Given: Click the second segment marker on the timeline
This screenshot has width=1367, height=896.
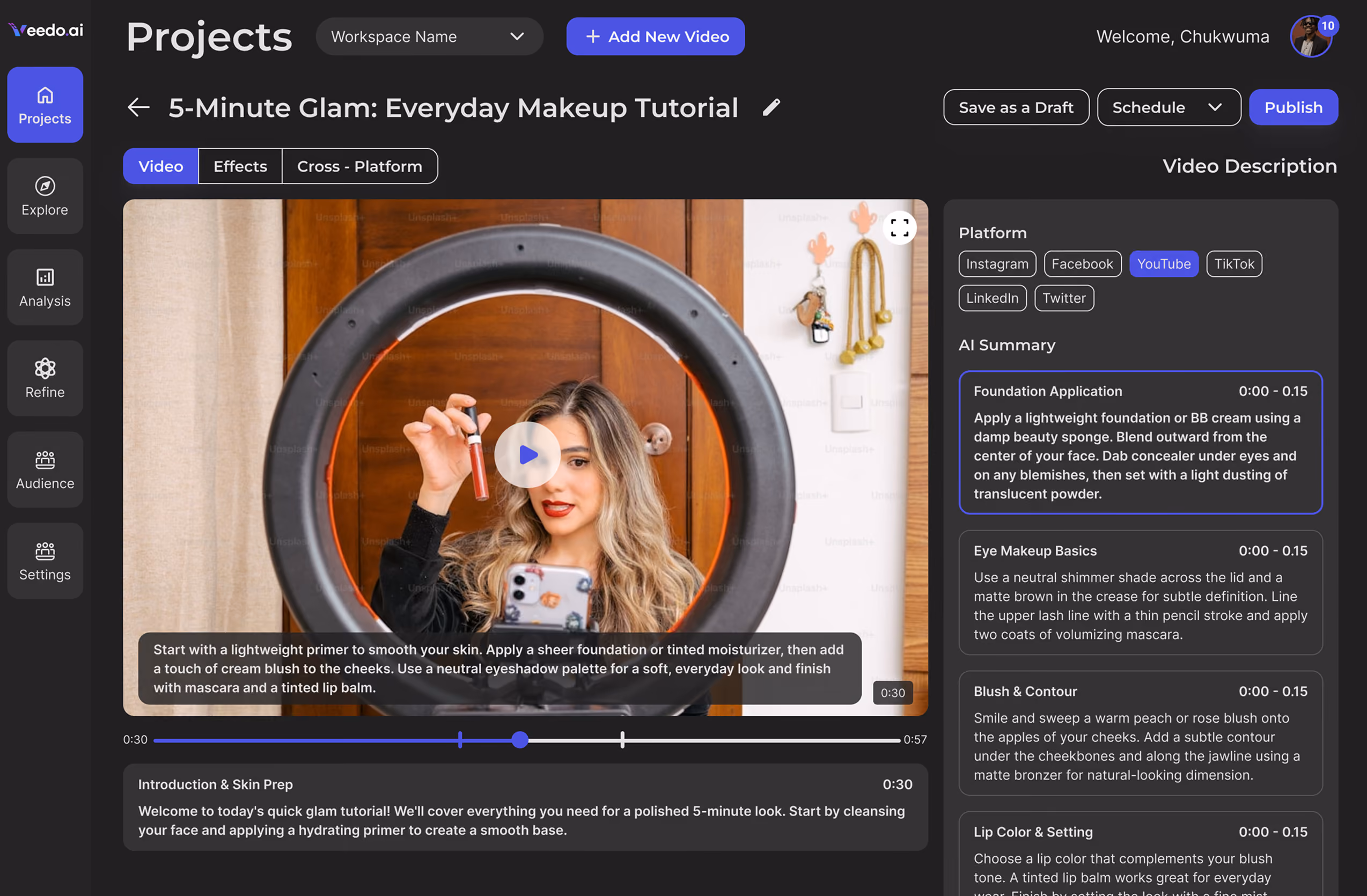Looking at the screenshot, I should click(x=623, y=740).
